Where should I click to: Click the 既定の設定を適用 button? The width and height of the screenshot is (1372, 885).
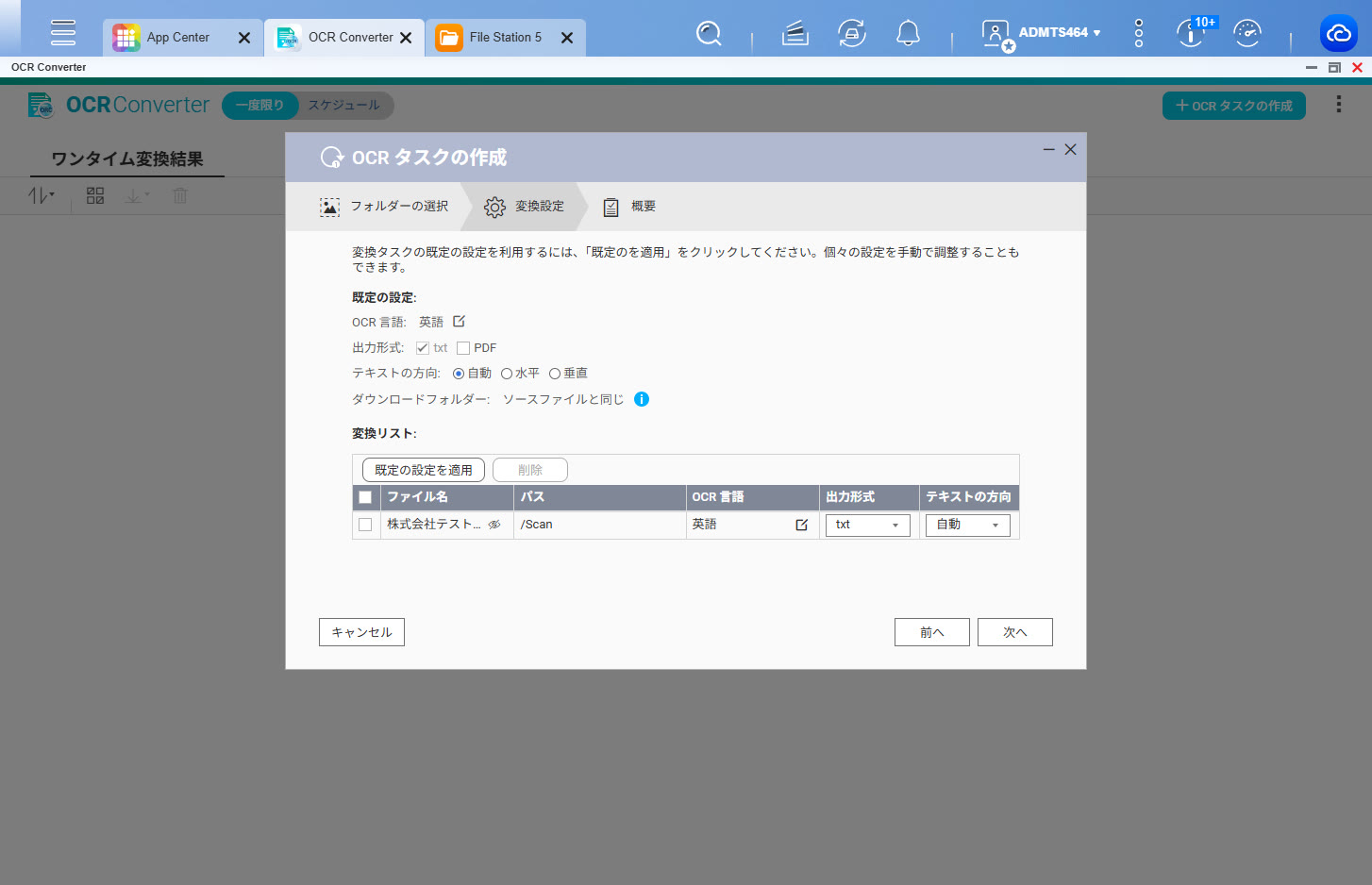(x=424, y=470)
